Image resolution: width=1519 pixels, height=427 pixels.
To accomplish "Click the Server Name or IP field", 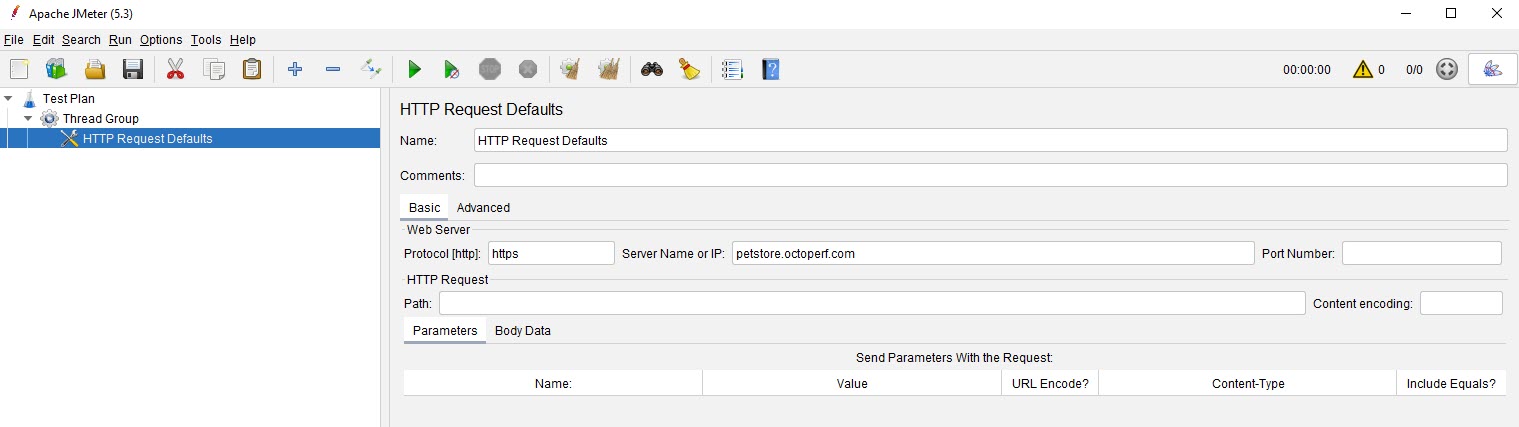I will [993, 253].
